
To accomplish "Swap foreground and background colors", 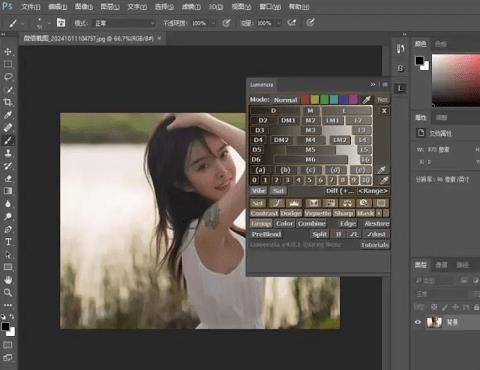I will (12, 316).
